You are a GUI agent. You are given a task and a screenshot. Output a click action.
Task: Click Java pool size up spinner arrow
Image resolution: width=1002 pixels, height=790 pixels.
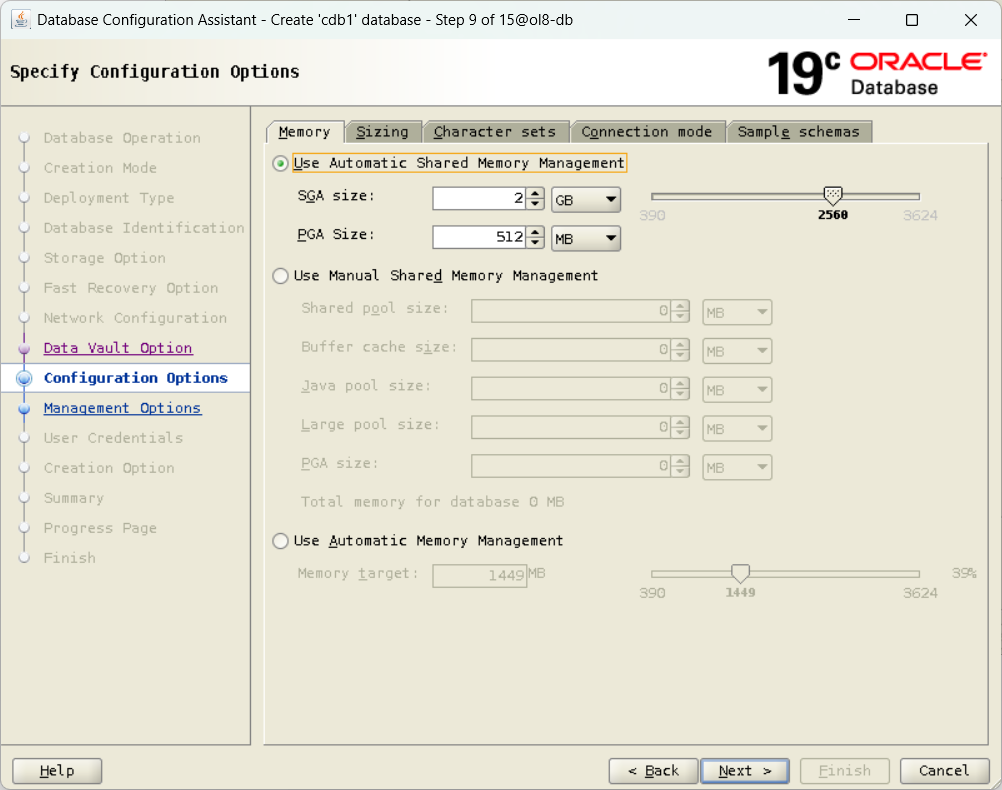click(x=681, y=383)
